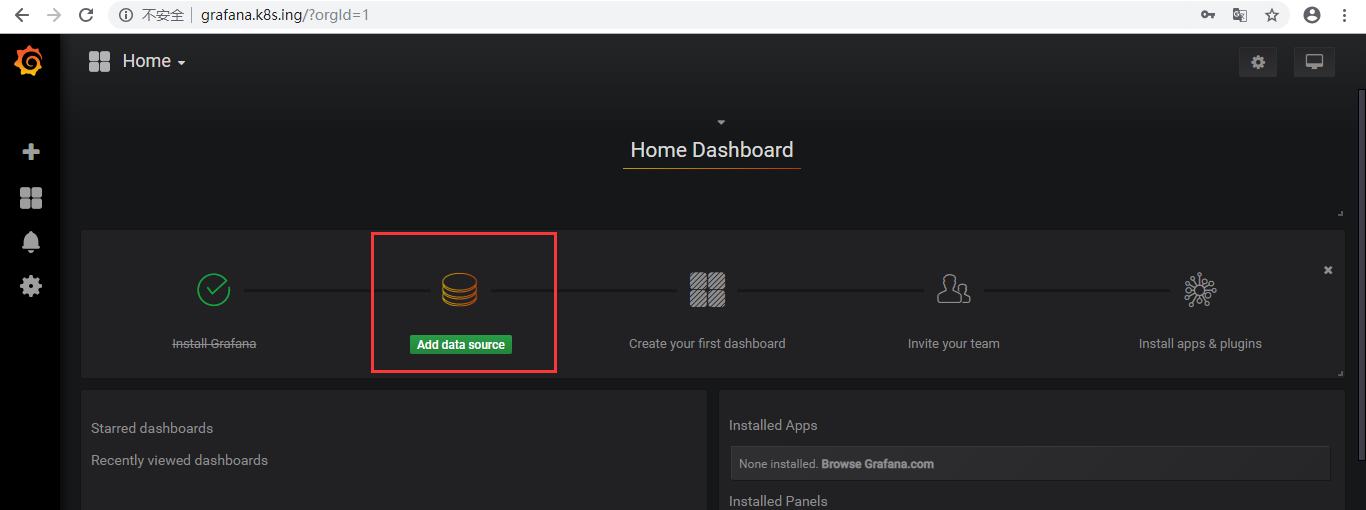Click the Add data source database icon
This screenshot has height=510, width=1366.
(460, 290)
